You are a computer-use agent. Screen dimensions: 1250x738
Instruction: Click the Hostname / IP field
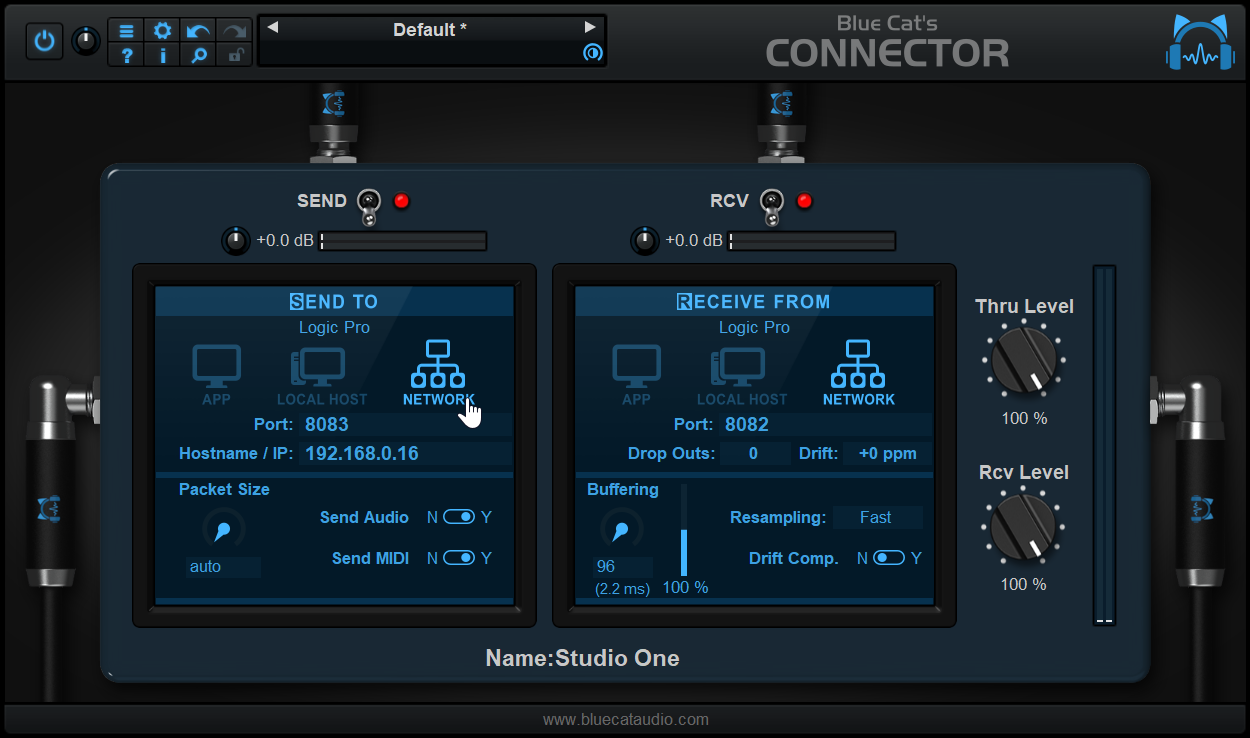pos(406,454)
